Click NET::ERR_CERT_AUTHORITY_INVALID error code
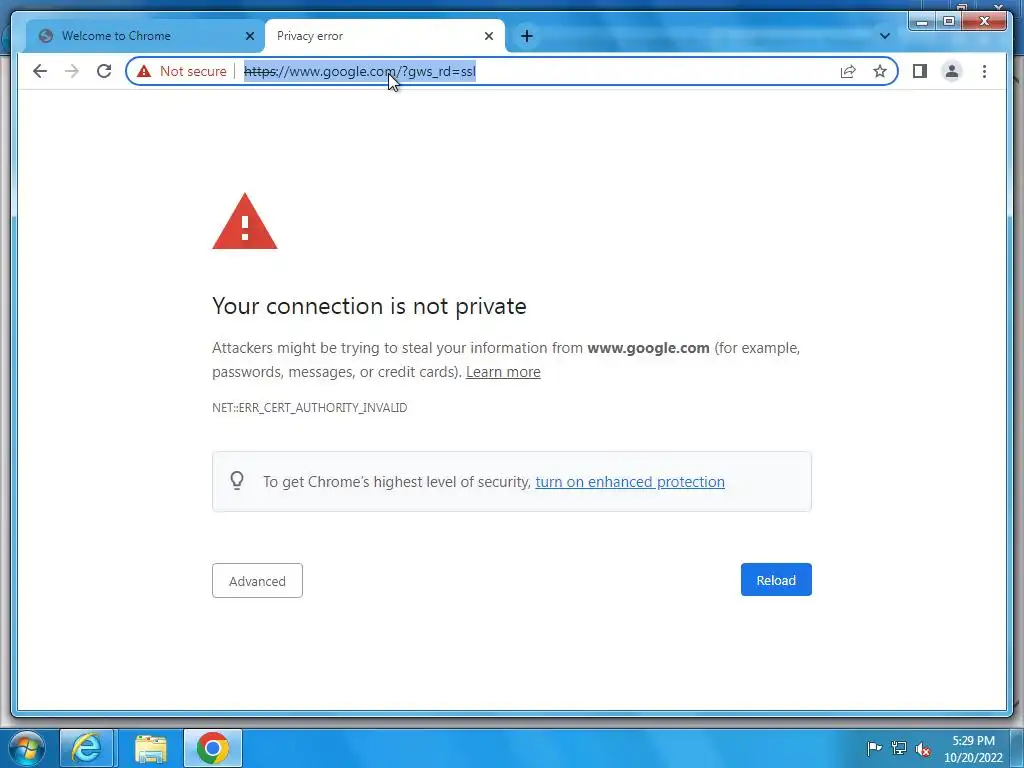This screenshot has height=768, width=1024. point(310,408)
